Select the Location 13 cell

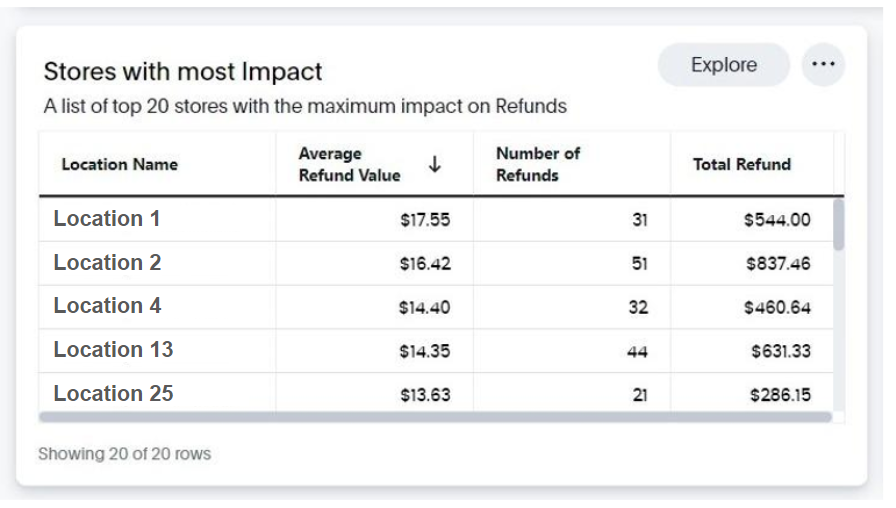(157, 351)
